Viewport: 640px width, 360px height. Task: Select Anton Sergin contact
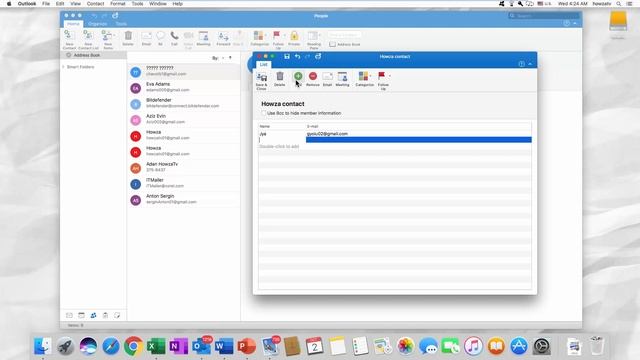click(184, 199)
